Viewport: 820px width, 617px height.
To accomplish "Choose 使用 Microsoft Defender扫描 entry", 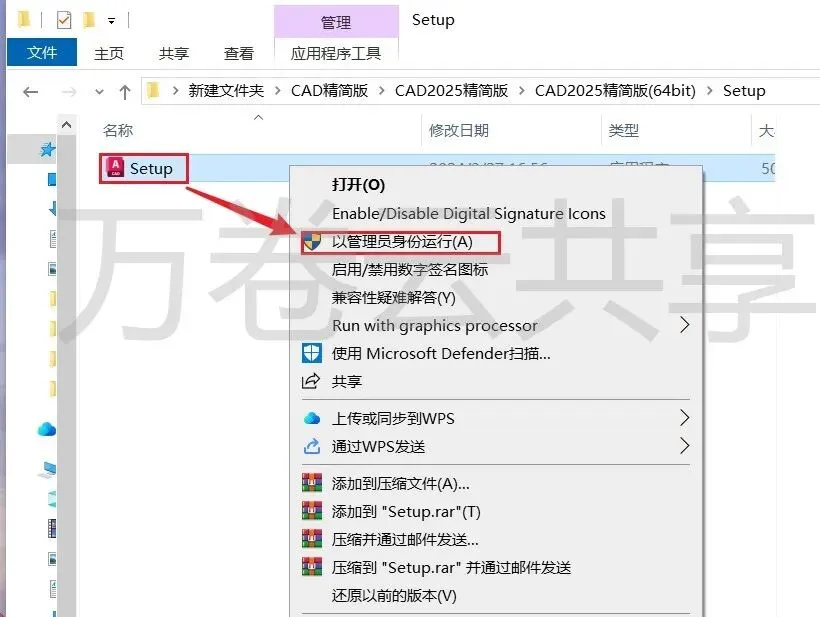I will [441, 353].
